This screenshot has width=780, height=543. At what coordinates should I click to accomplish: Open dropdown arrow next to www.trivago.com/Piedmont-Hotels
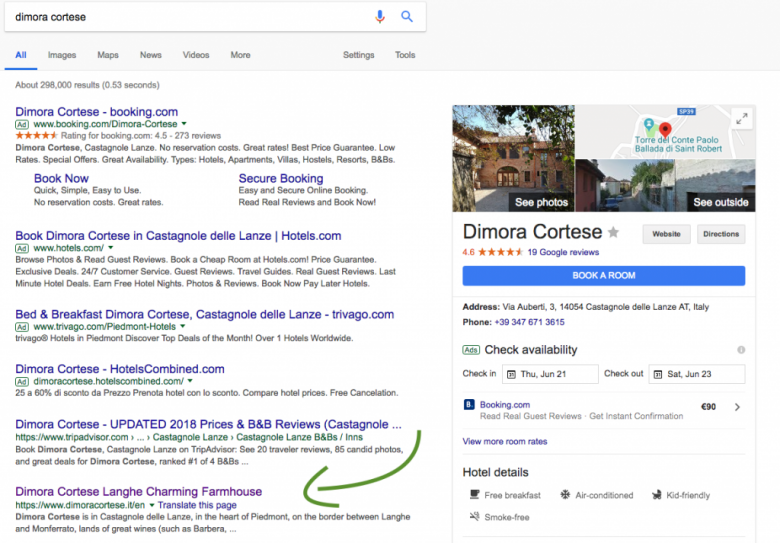coord(183,326)
